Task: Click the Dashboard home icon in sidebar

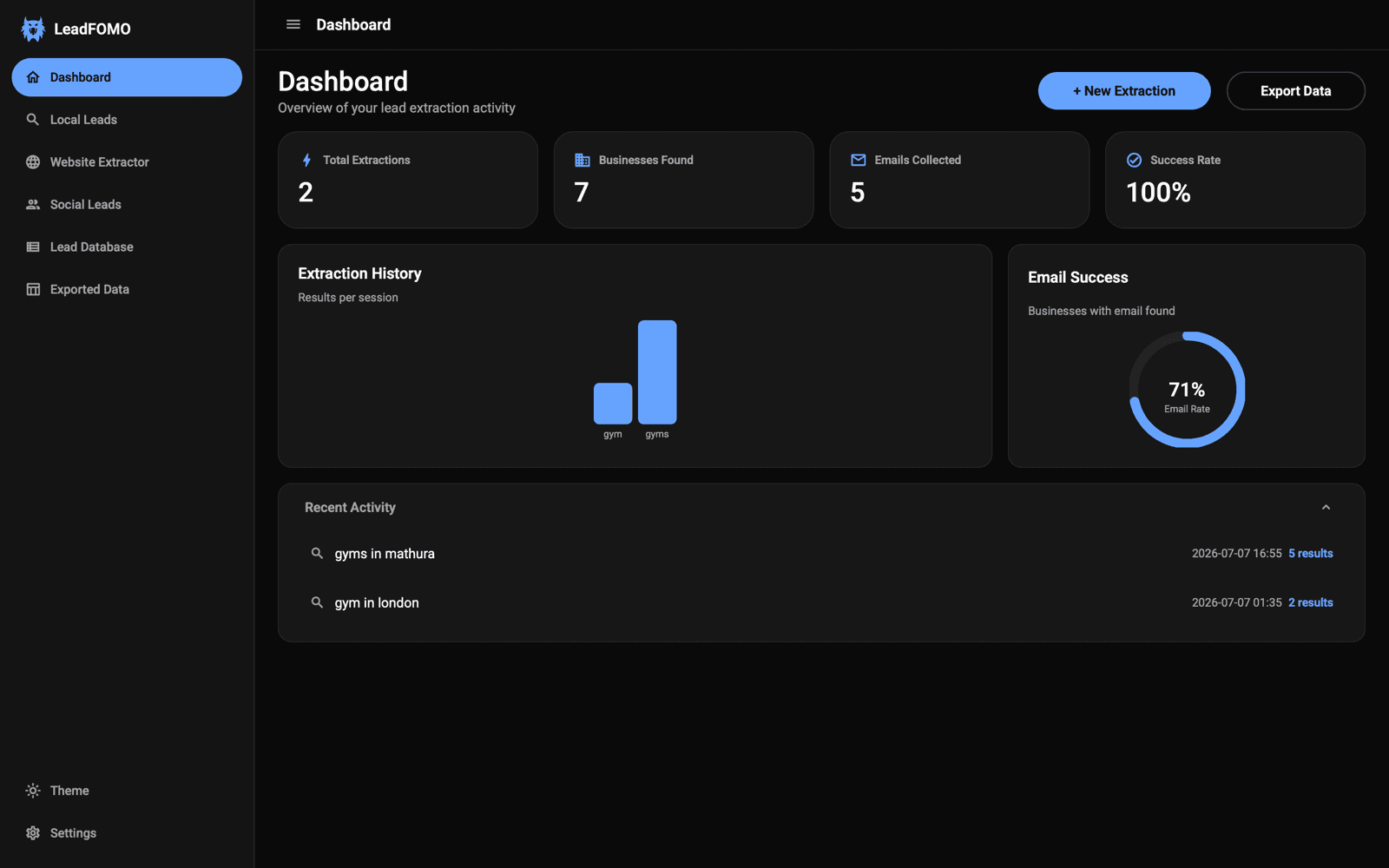Action: tap(33, 77)
